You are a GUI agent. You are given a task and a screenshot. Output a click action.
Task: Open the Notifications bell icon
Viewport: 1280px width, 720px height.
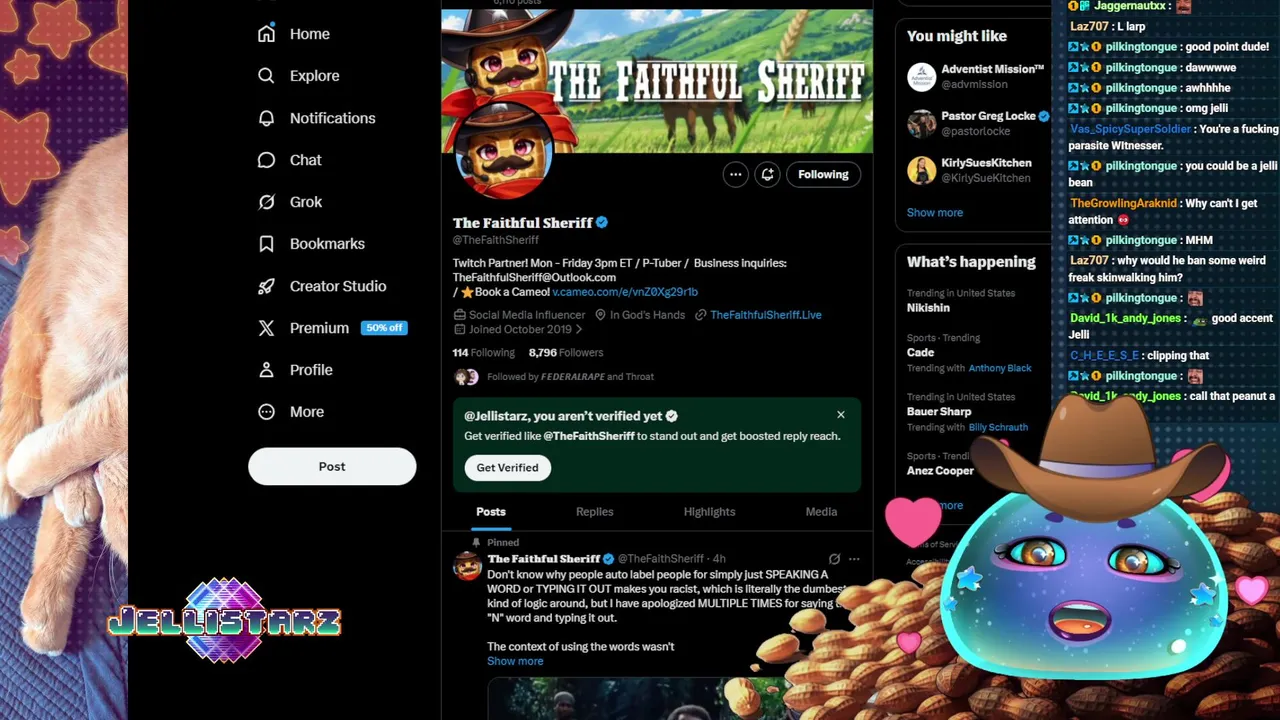(x=266, y=118)
